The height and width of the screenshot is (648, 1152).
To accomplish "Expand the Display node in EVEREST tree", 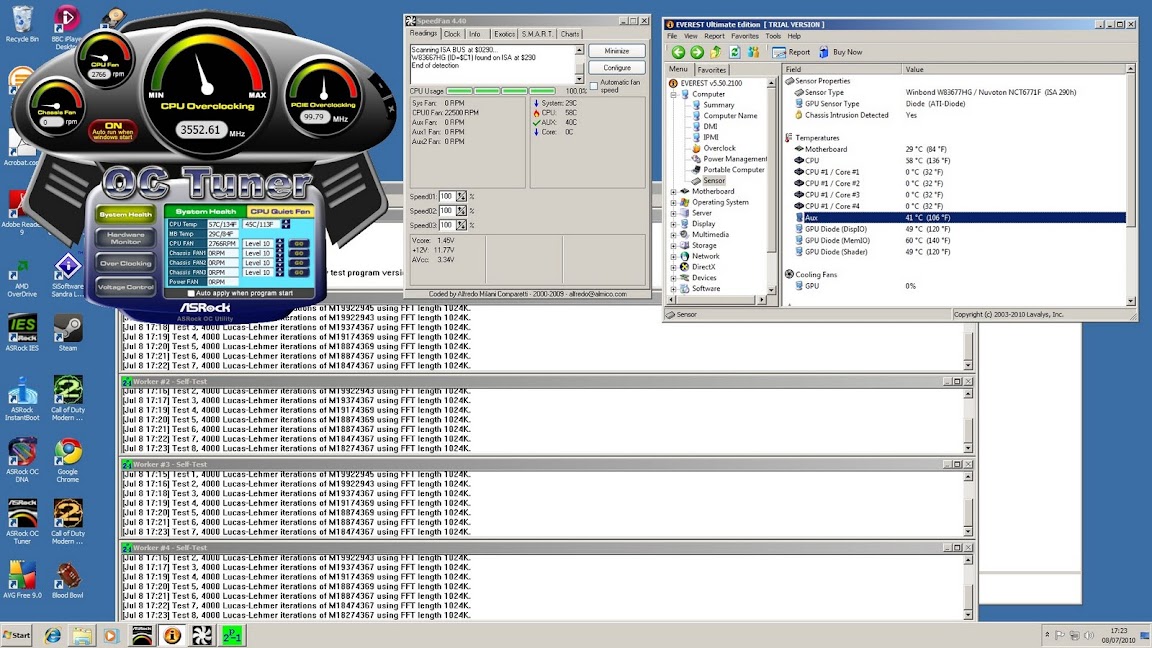I will (673, 224).
